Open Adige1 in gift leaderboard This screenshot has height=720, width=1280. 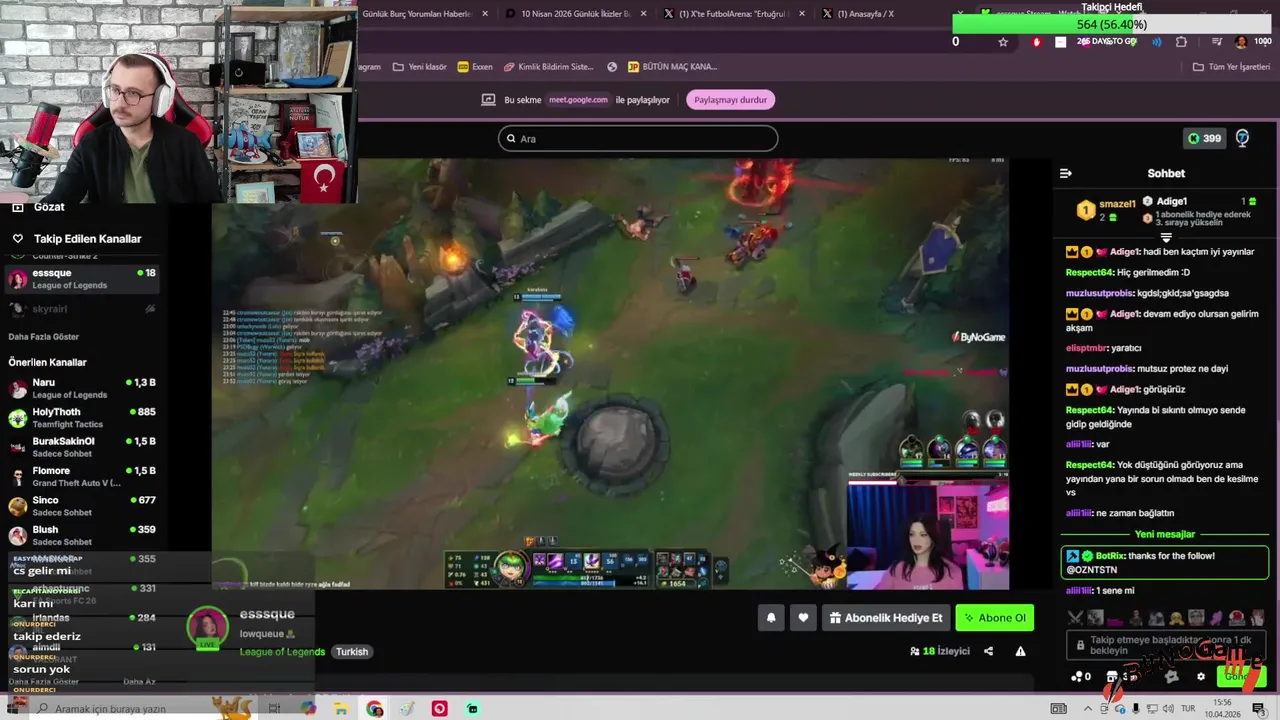[1171, 201]
